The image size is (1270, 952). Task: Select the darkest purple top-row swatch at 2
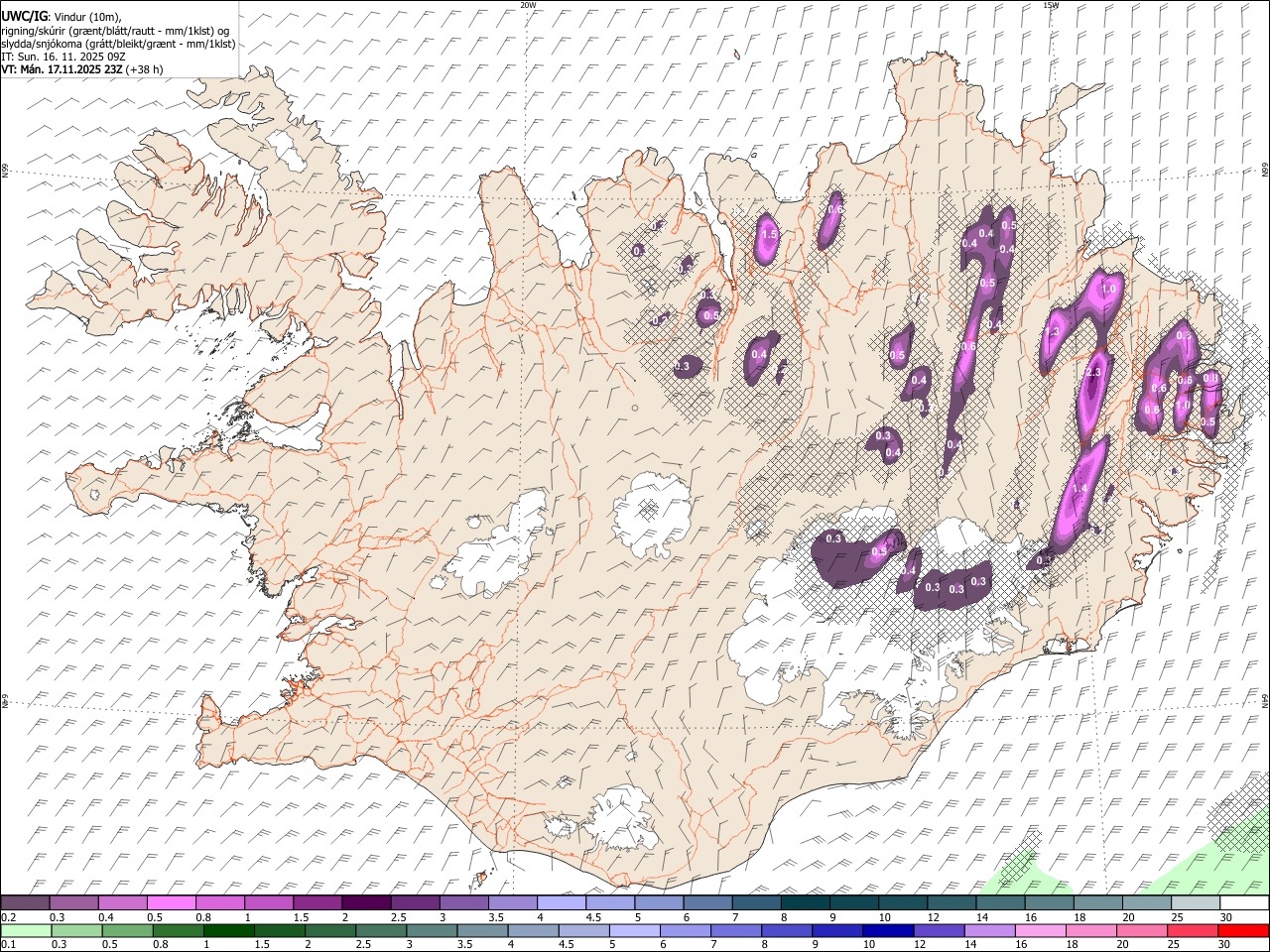point(366,902)
